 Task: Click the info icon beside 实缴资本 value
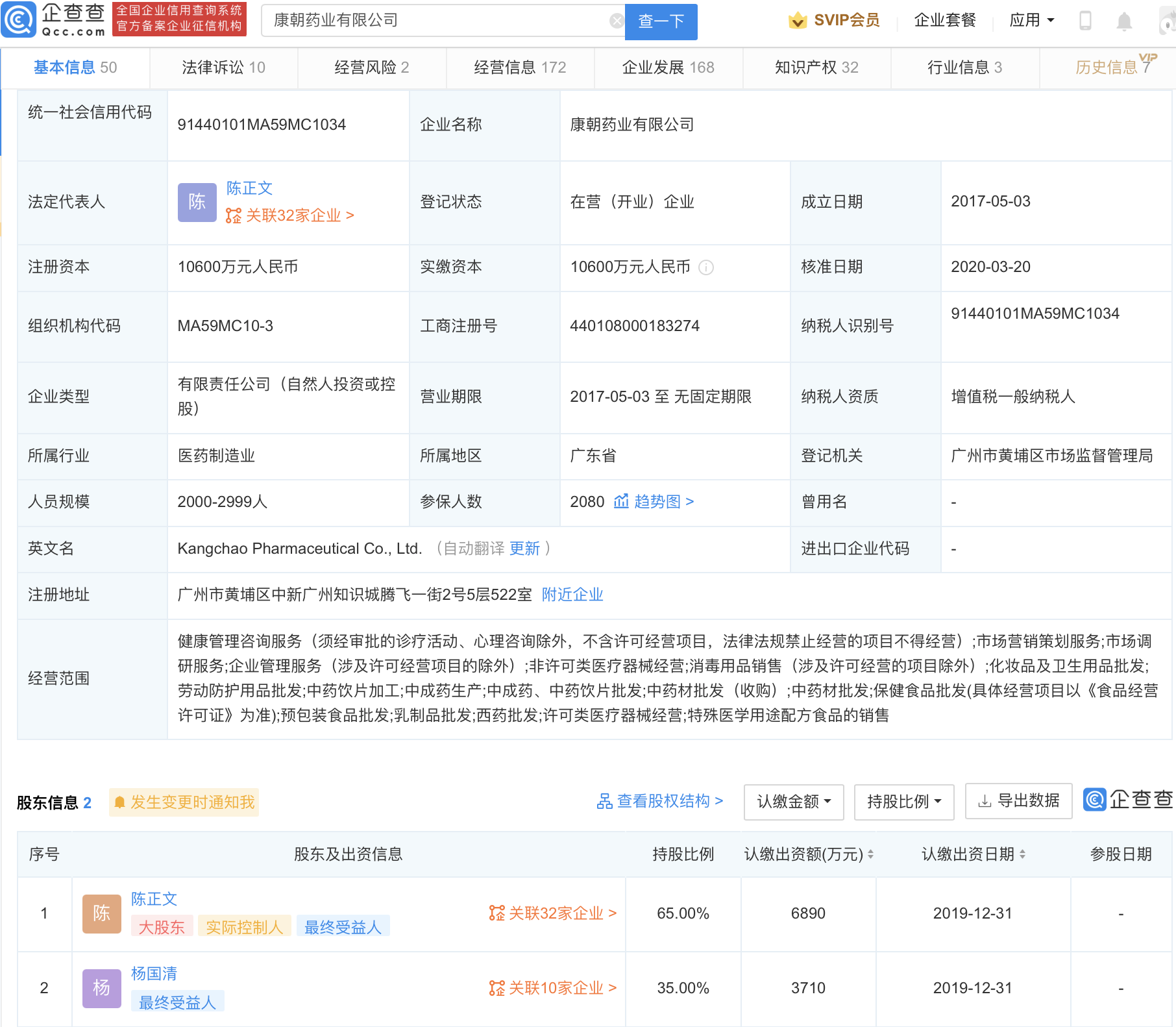pyautogui.click(x=706, y=267)
